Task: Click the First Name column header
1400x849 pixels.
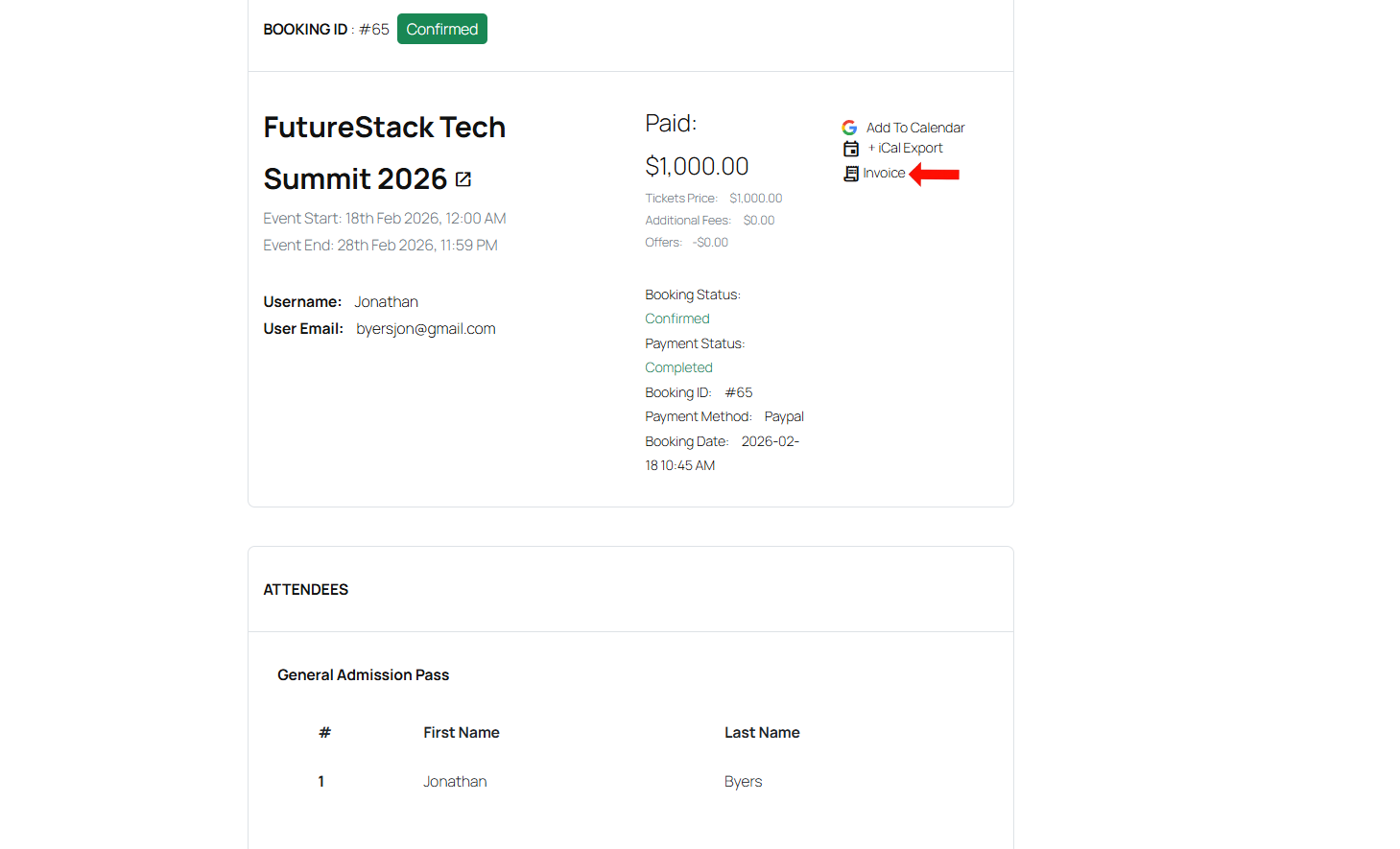Action: [x=461, y=733]
